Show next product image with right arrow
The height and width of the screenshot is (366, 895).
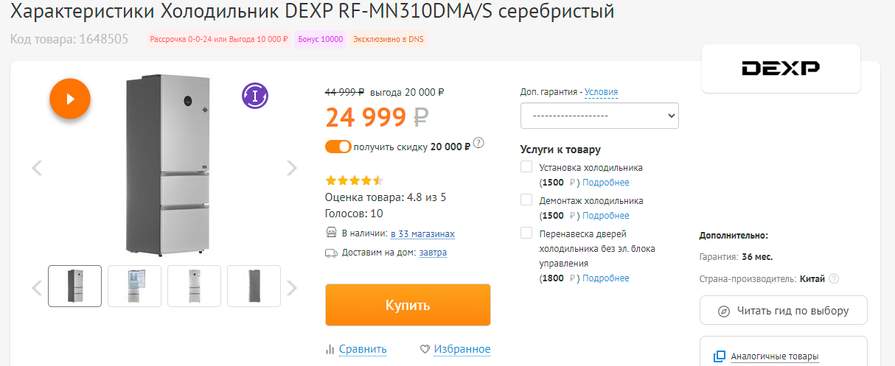coord(292,168)
